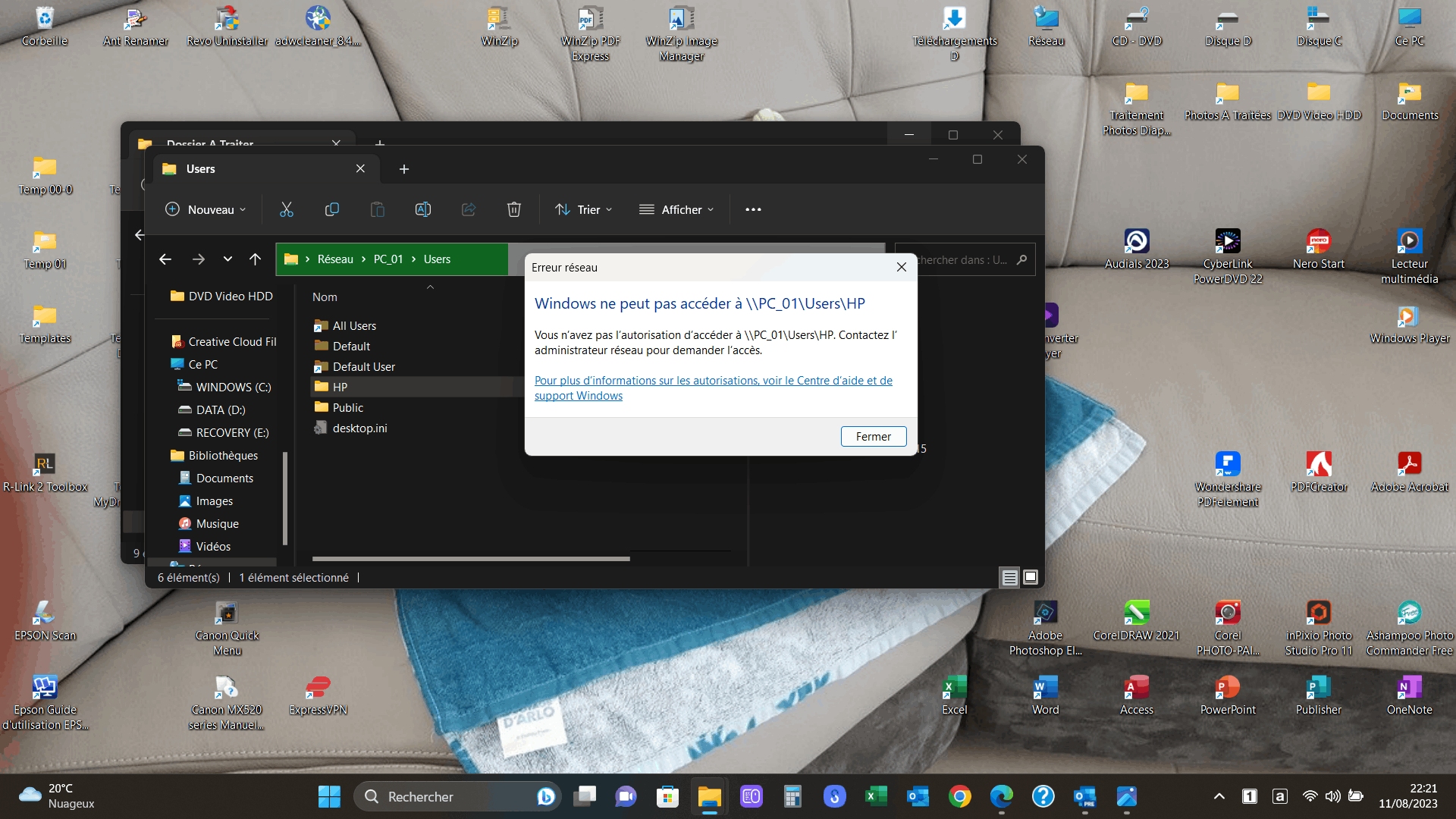
Task: Click the Up arrow navigation icon
Action: 255,259
